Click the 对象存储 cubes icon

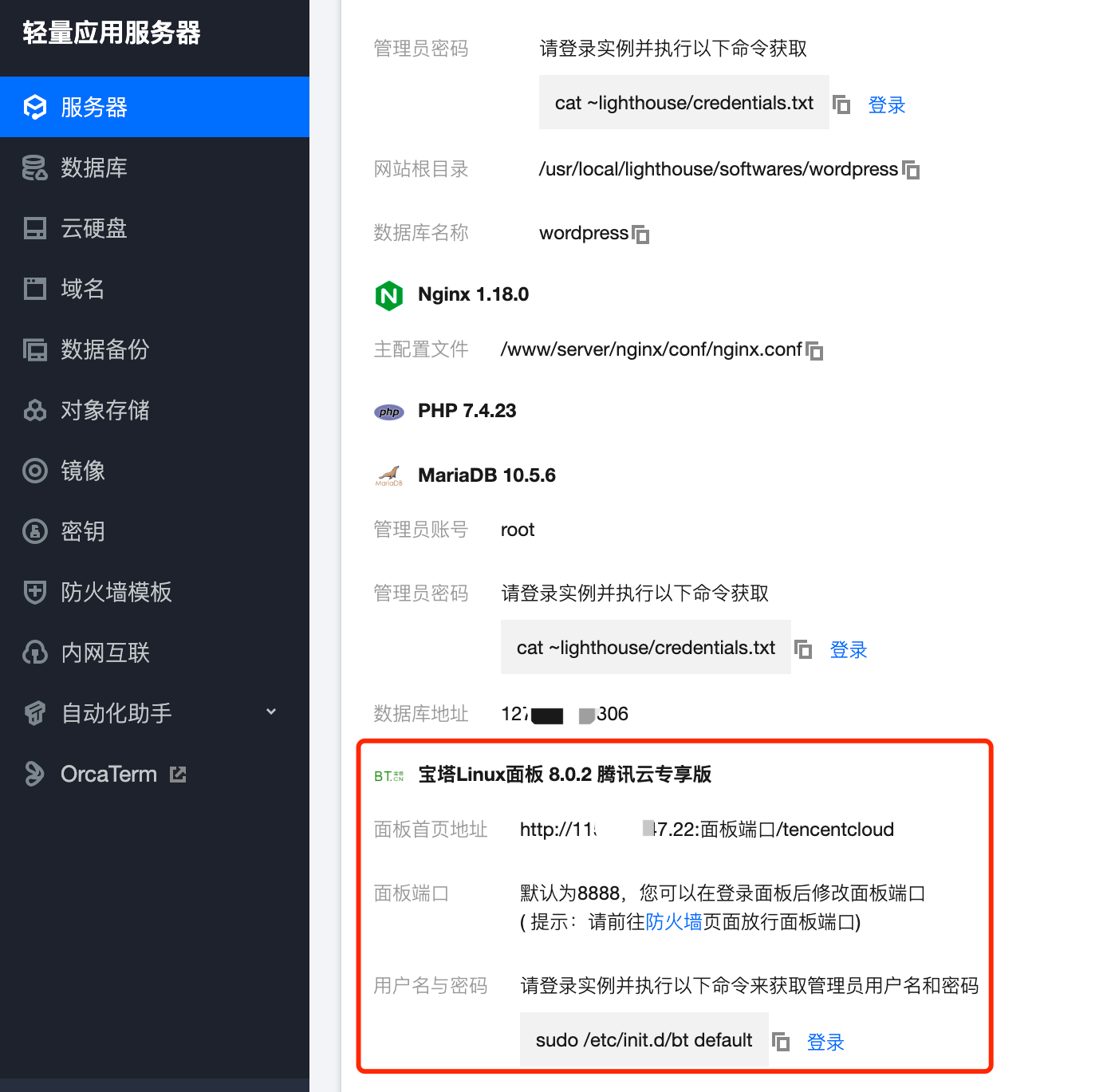pyautogui.click(x=35, y=410)
